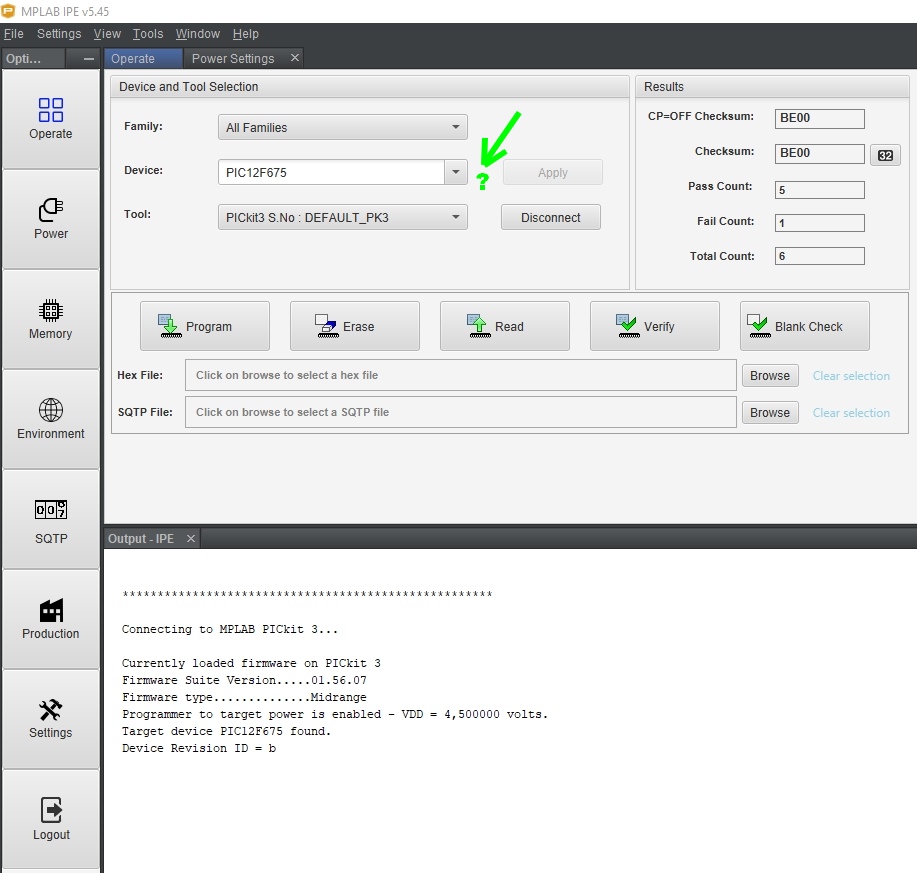Viewport: 917px width, 873px height.
Task: Click the Read device button
Action: [505, 326]
